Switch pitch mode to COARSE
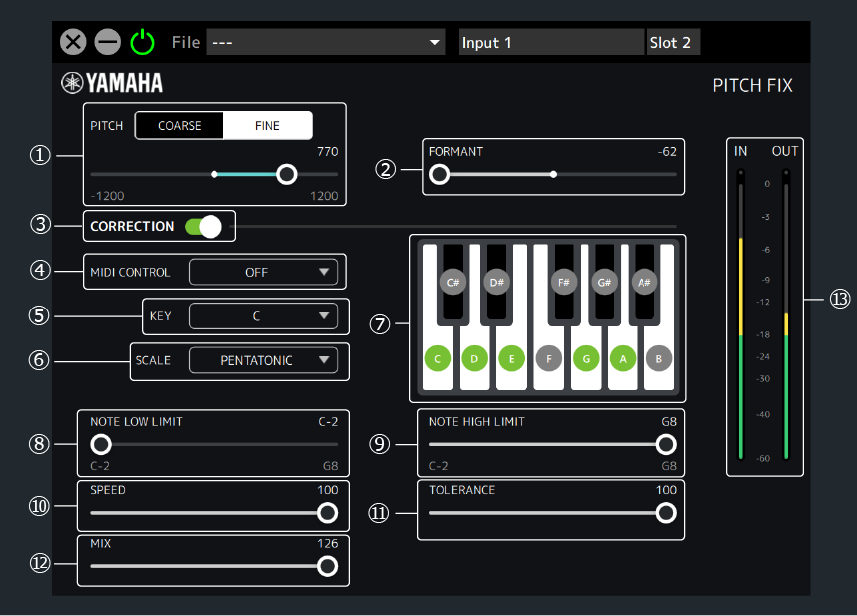This screenshot has height=616, width=857. point(179,126)
